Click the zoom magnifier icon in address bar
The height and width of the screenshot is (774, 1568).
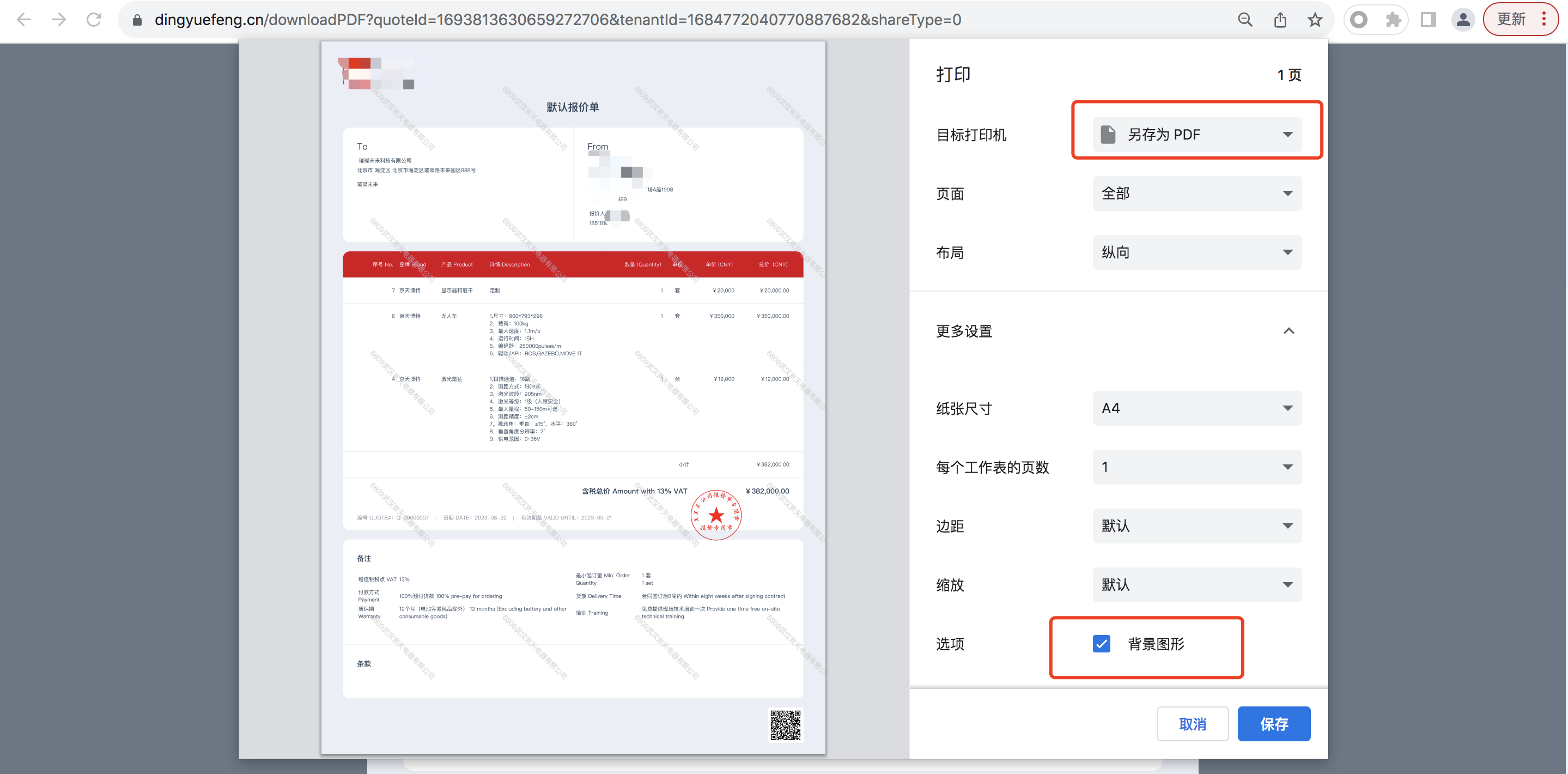1245,20
